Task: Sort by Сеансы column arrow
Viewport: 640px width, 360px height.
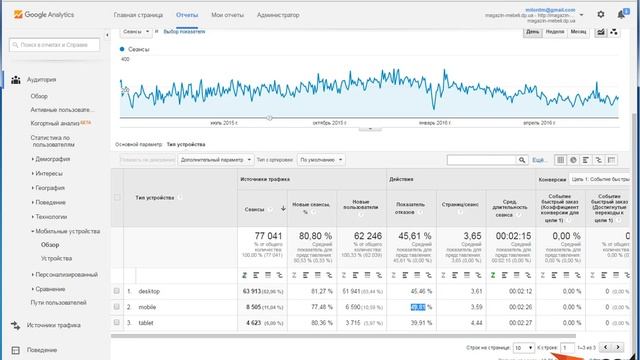Action: coord(283,209)
